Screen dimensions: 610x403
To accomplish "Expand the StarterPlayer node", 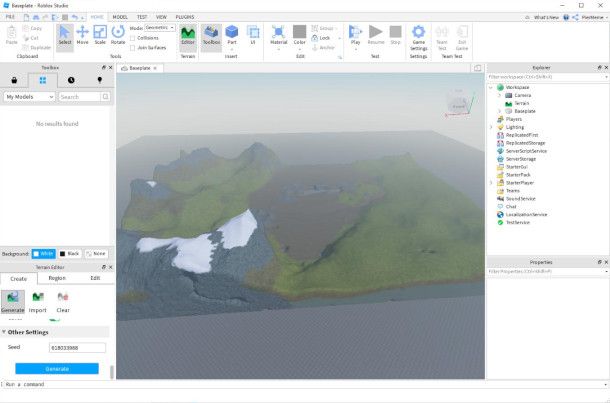I will point(491,183).
